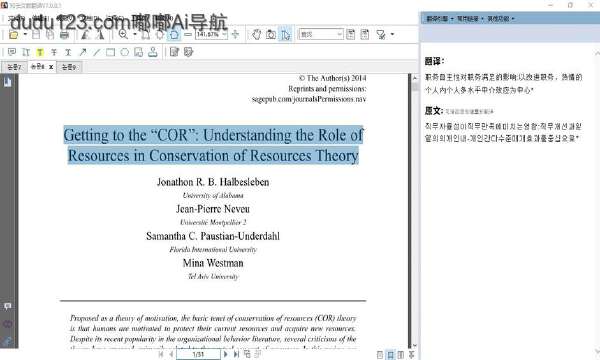Click the stamp annotation tool
Viewport: 600px width, 360px height.
click(x=153, y=52)
